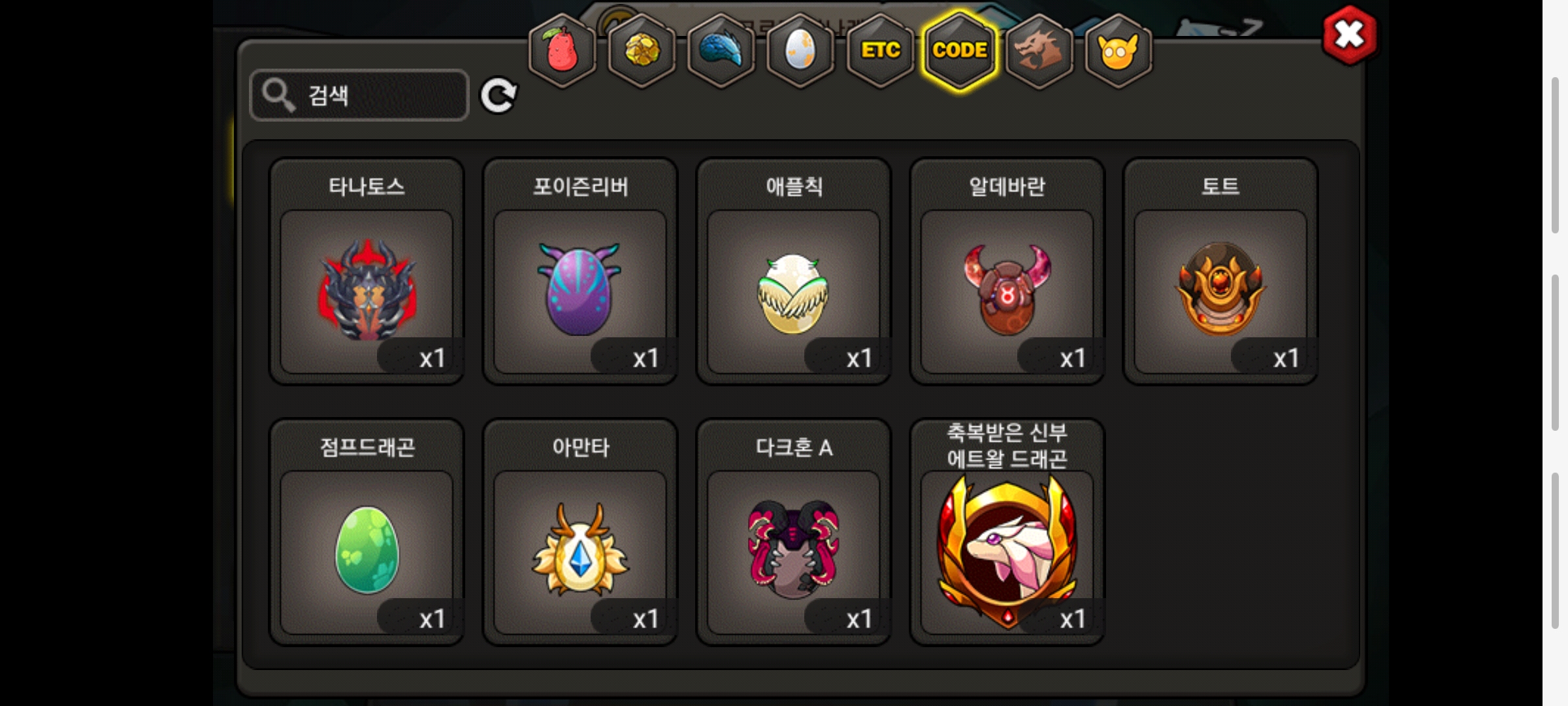Select the 타나토스 egg card
This screenshot has width=1568, height=706.
[367, 271]
